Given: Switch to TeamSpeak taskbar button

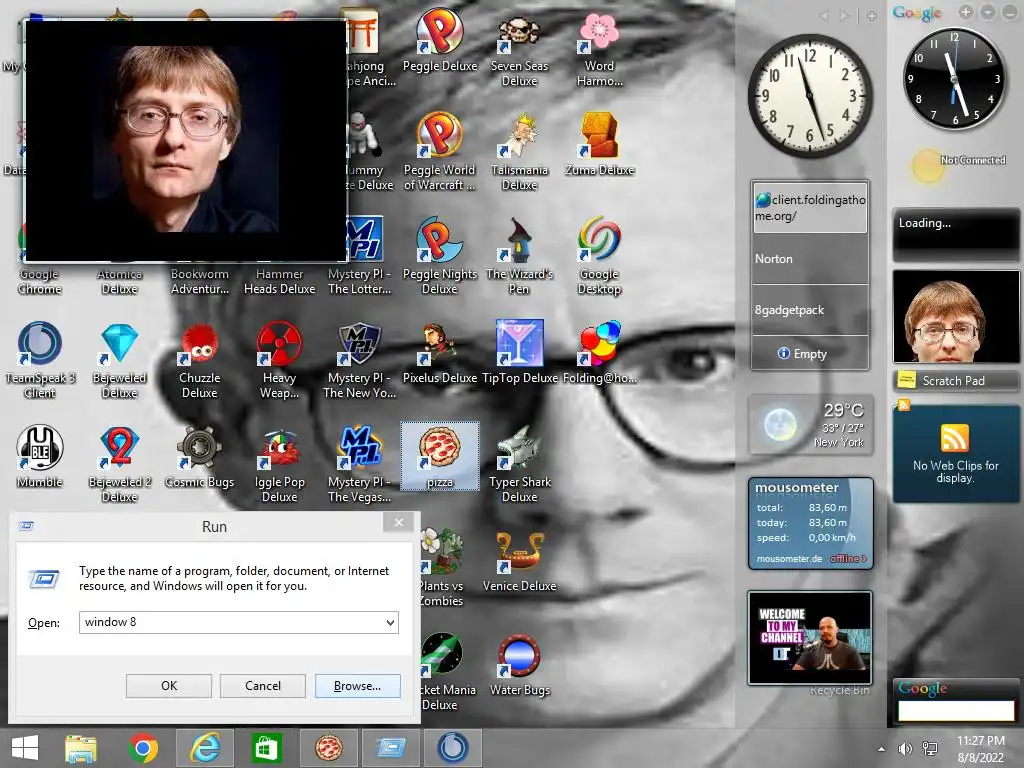Looking at the screenshot, I should pyautogui.click(x=453, y=748).
